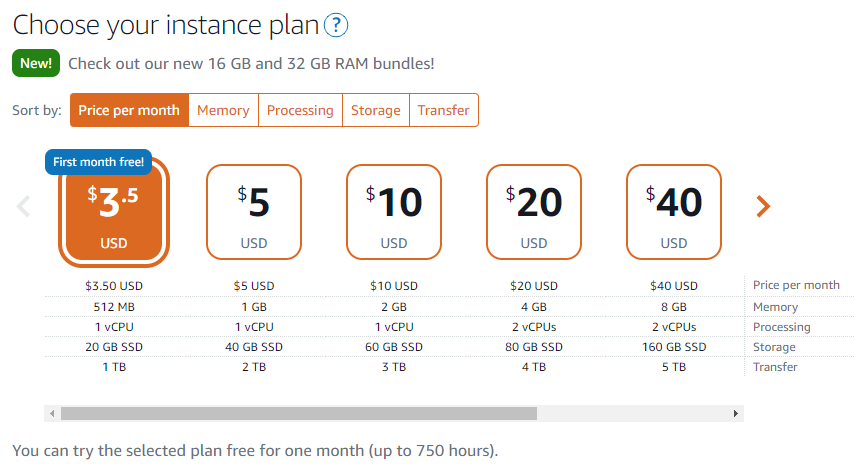Image resolution: width=855 pixels, height=472 pixels.
Task: Sort plans by Storage
Action: click(376, 110)
